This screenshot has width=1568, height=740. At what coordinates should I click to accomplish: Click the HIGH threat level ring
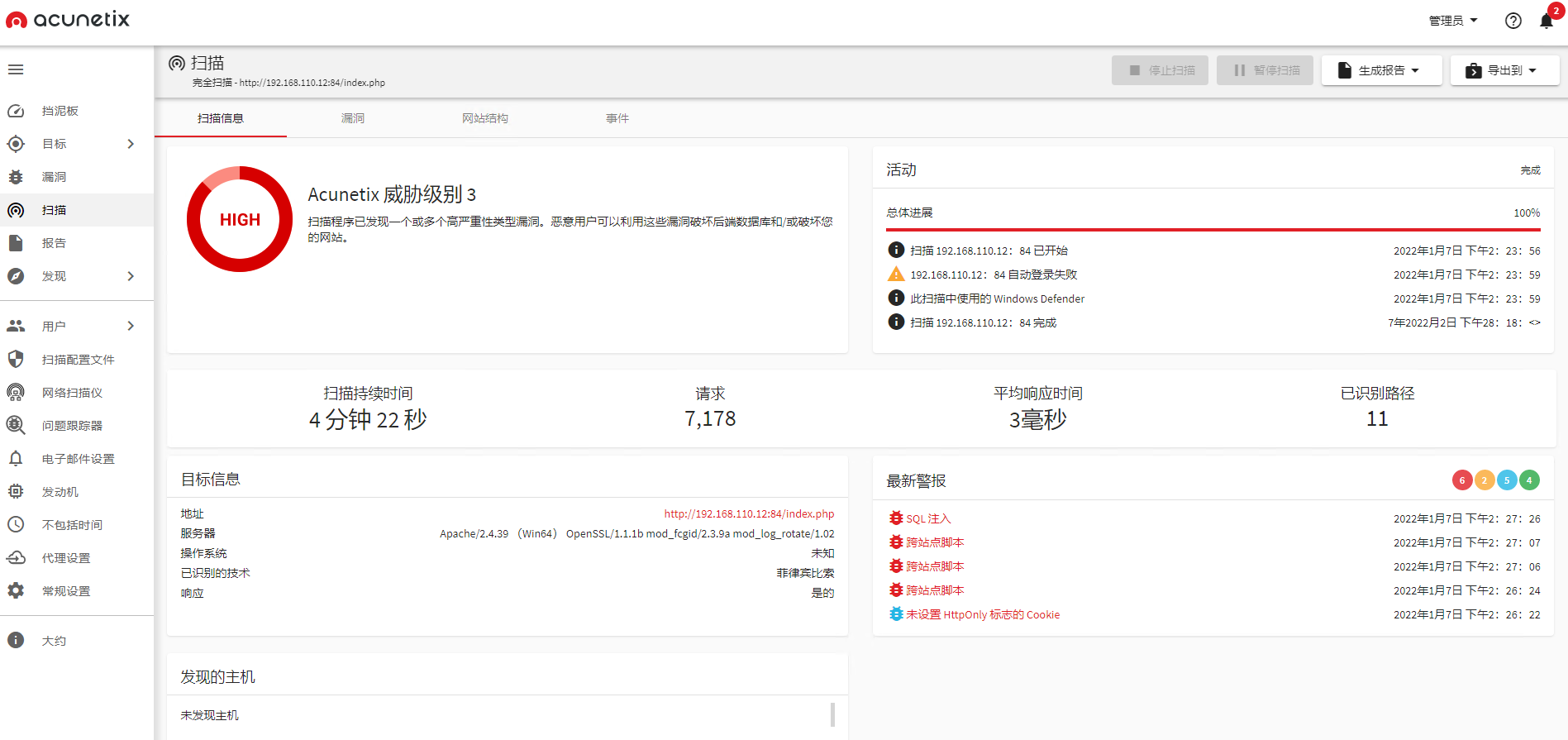(240, 219)
